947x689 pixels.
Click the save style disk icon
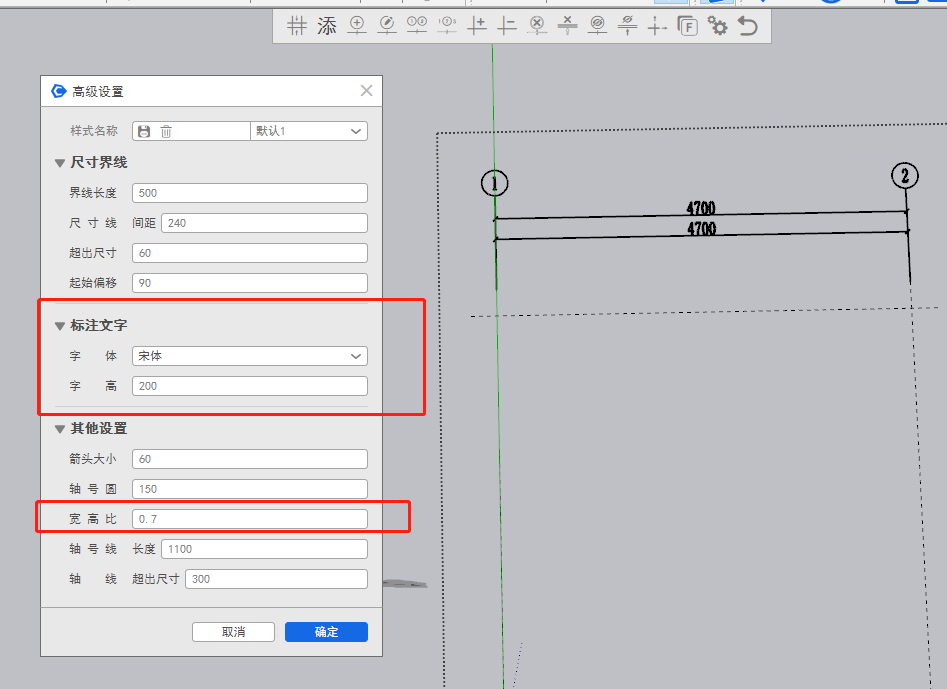144,131
